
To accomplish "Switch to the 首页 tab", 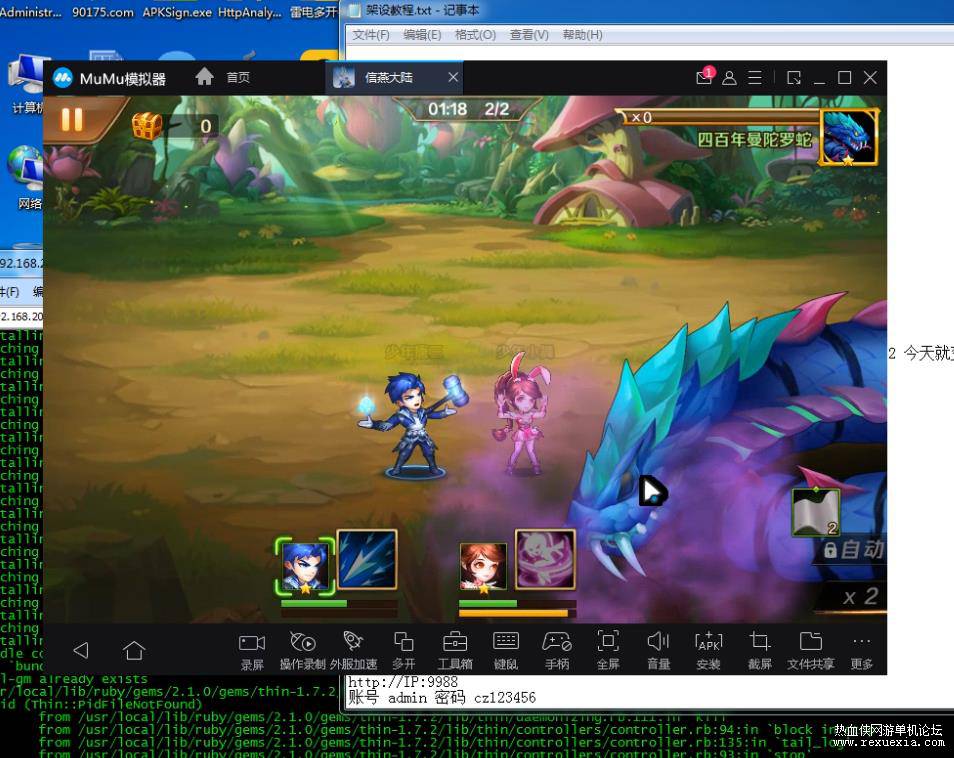I will [x=238, y=78].
